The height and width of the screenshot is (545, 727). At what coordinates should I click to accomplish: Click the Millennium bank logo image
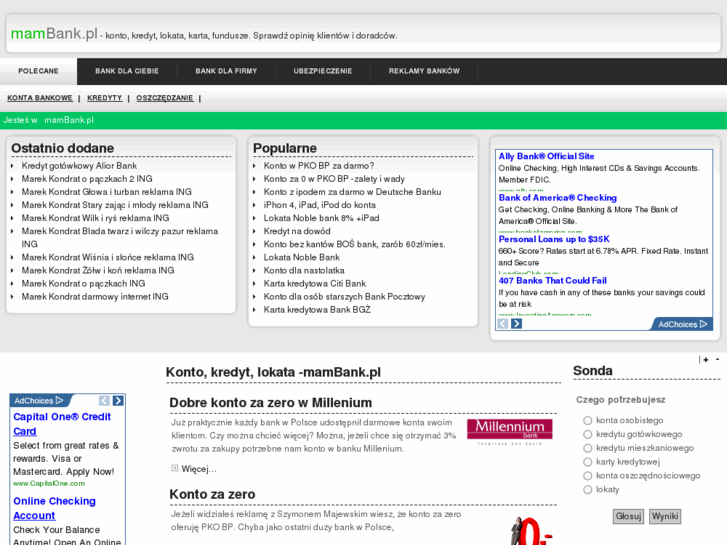pos(510,432)
